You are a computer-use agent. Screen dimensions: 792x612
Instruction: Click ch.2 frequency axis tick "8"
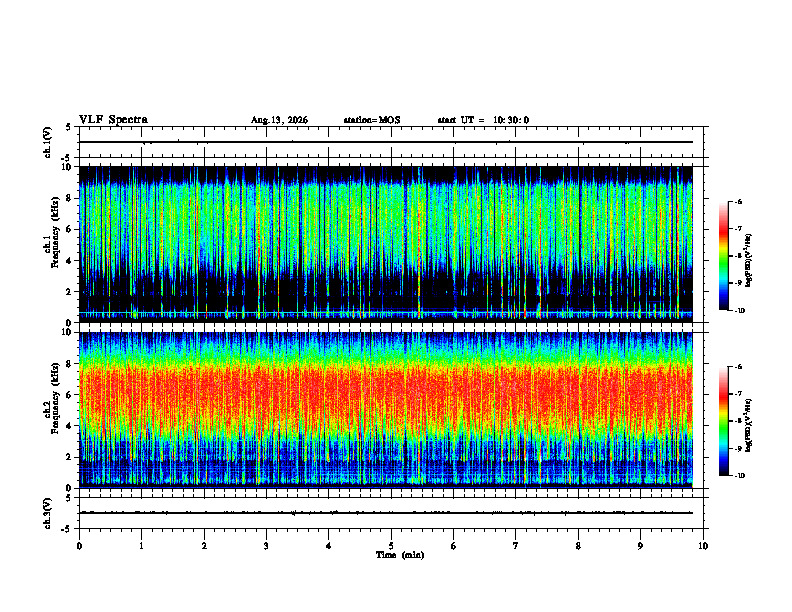coord(69,364)
